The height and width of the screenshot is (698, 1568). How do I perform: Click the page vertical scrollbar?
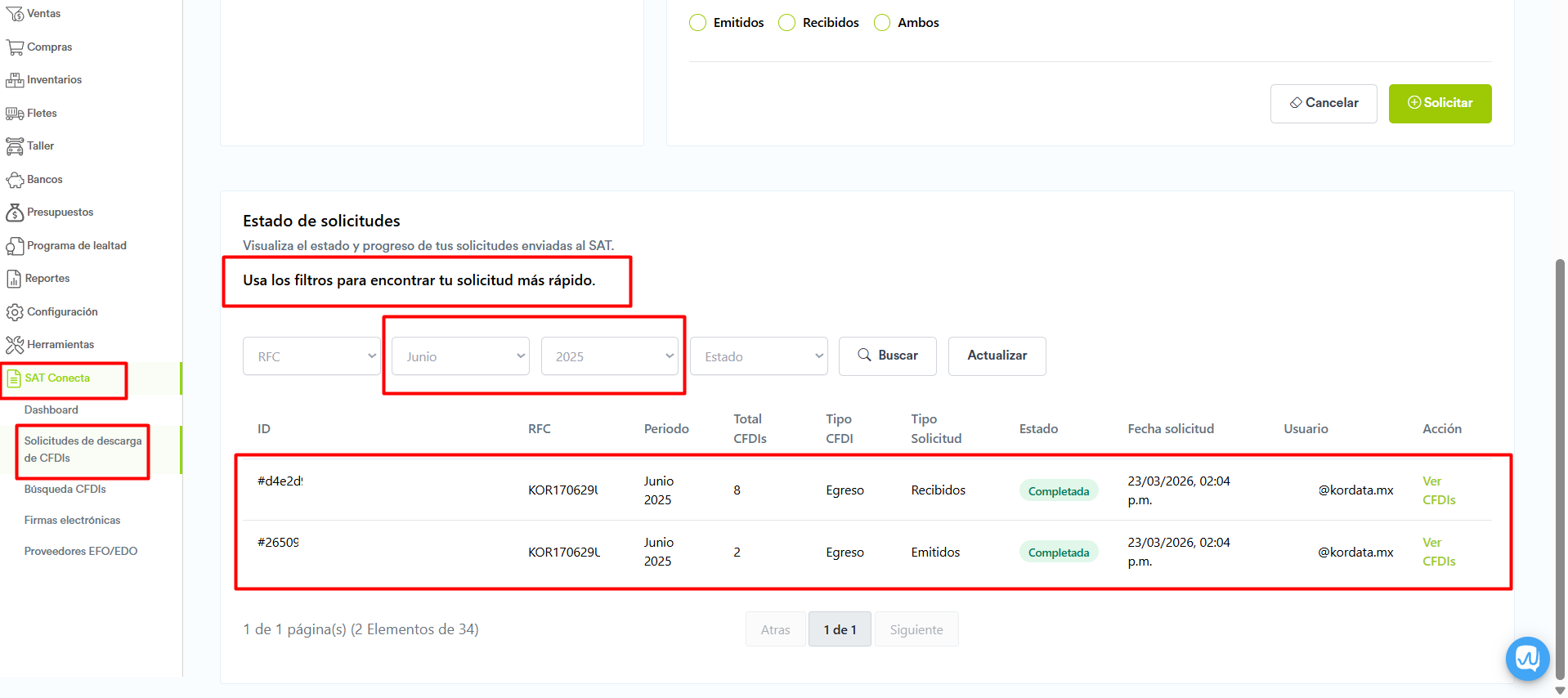(1559, 466)
